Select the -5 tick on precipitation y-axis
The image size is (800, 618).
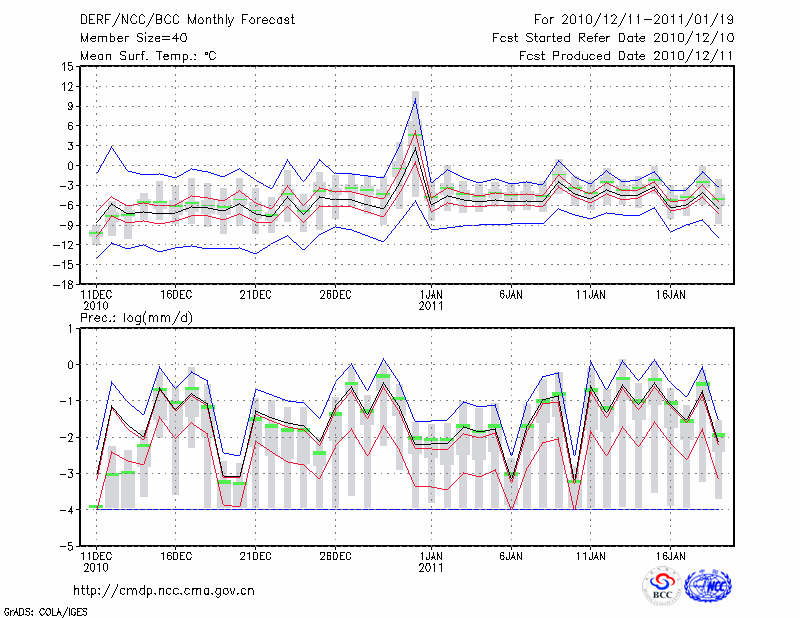(66, 547)
